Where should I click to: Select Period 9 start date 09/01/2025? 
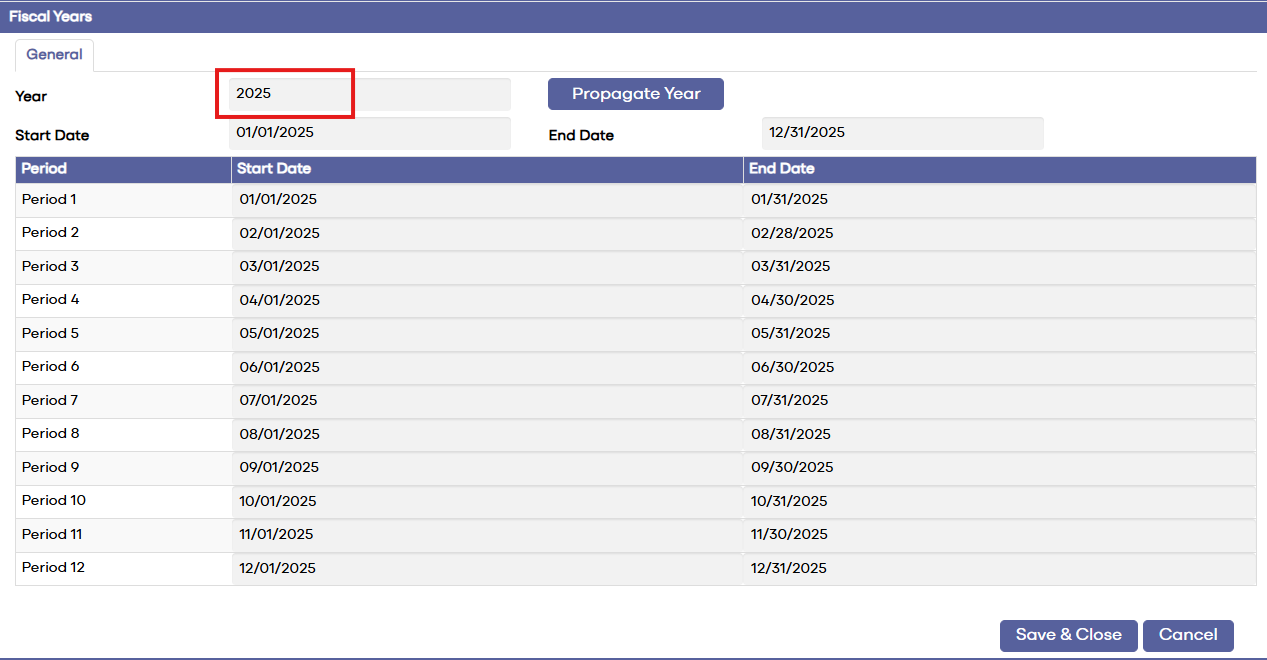coord(487,468)
